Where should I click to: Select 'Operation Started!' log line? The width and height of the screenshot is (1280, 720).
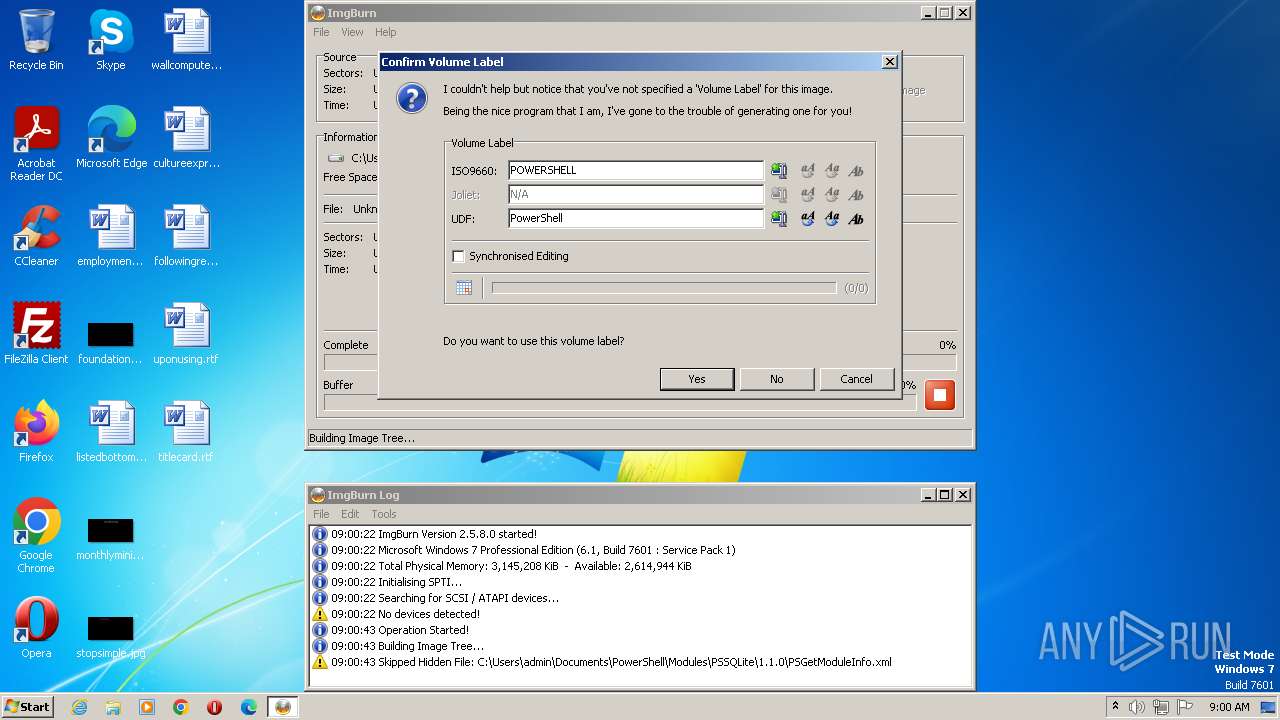[x=400, y=630]
